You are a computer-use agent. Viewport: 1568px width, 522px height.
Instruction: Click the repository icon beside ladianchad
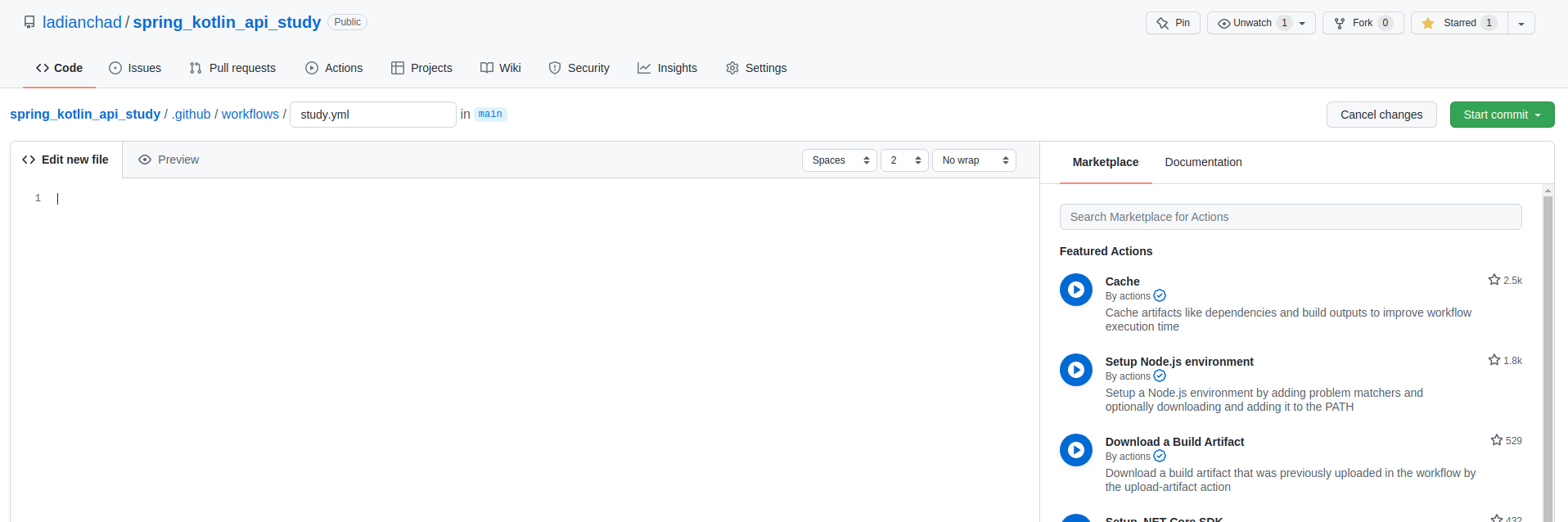29,22
